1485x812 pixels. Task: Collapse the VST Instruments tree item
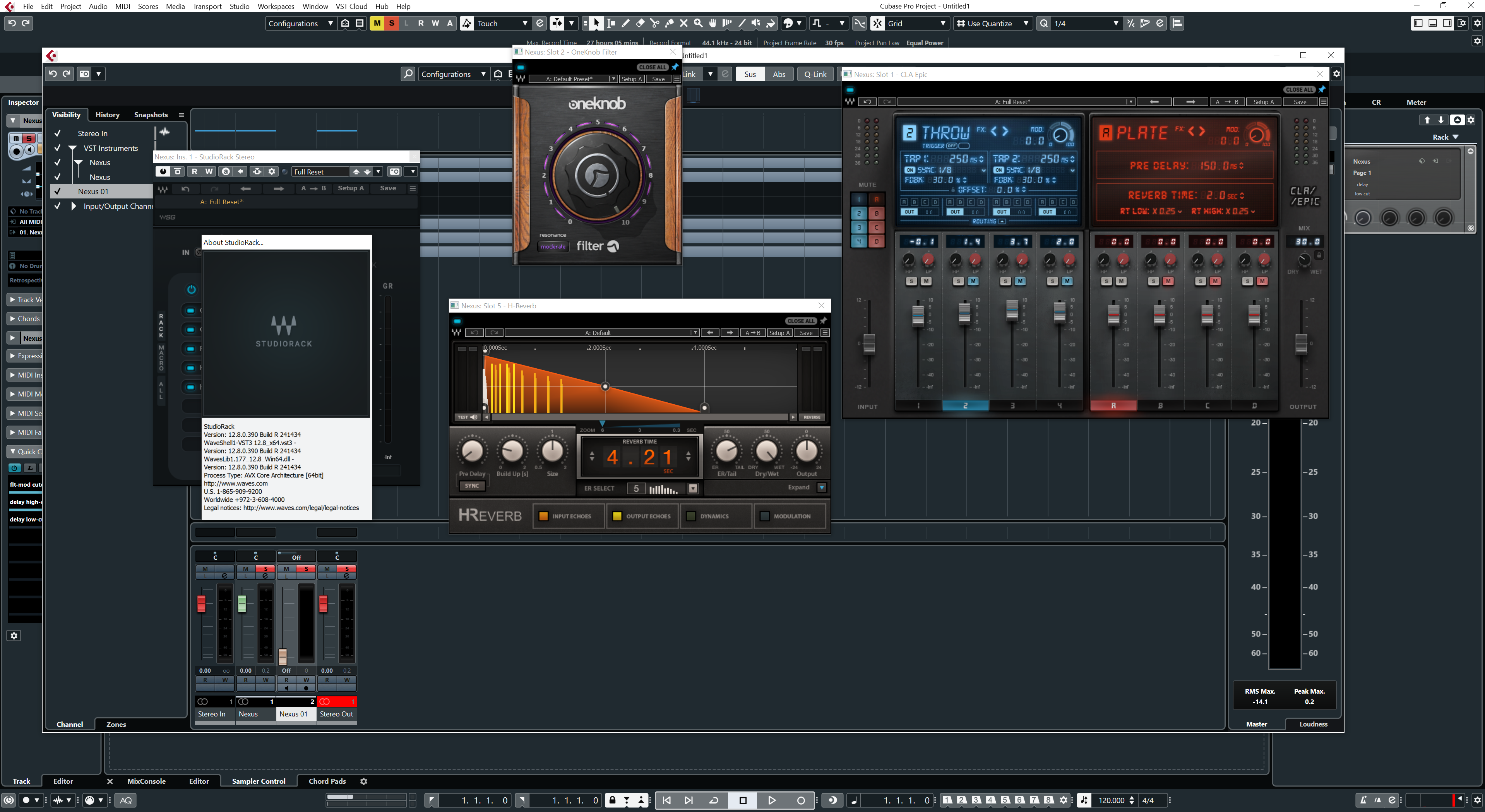coord(73,148)
